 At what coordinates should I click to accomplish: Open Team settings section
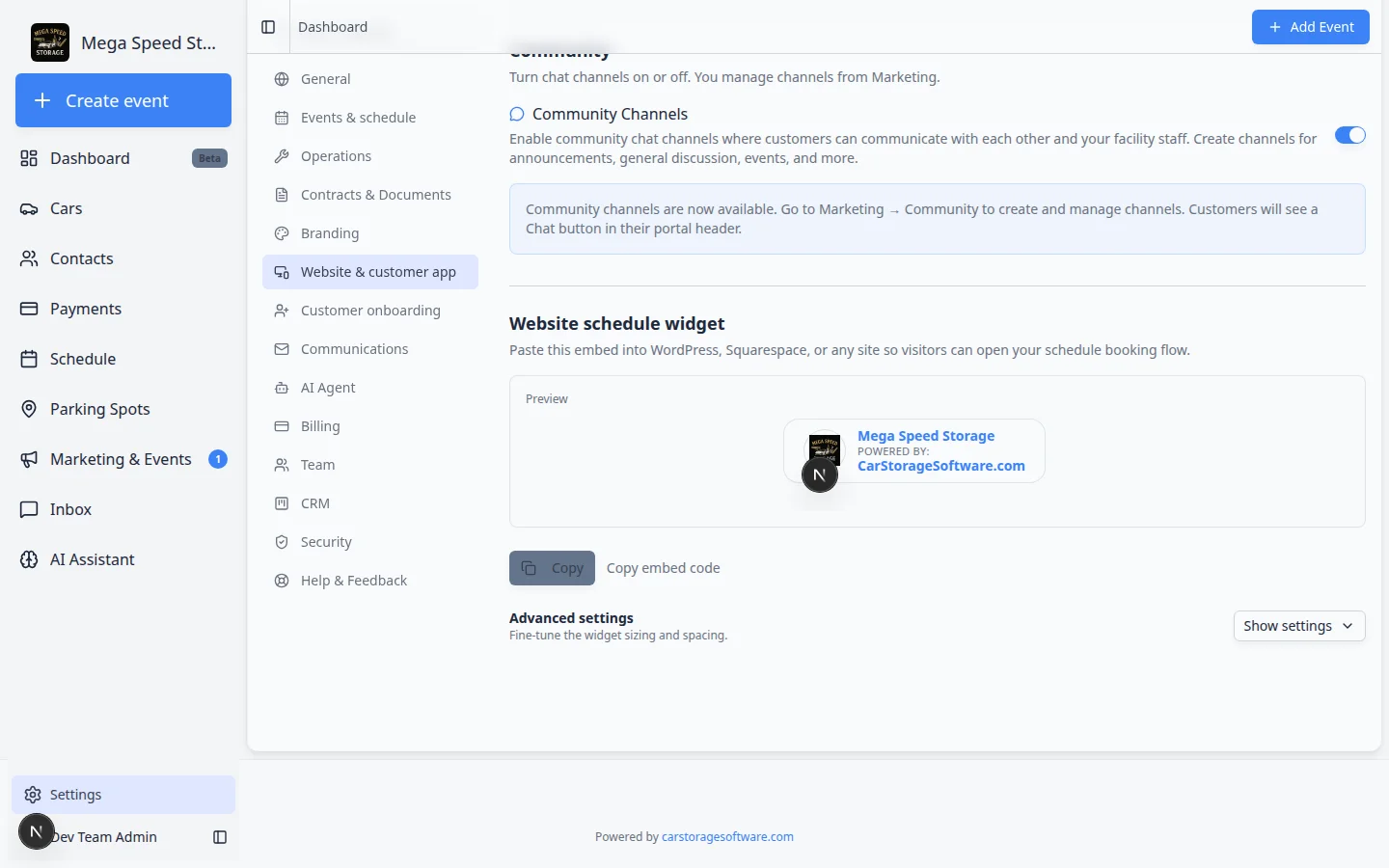[370, 465]
